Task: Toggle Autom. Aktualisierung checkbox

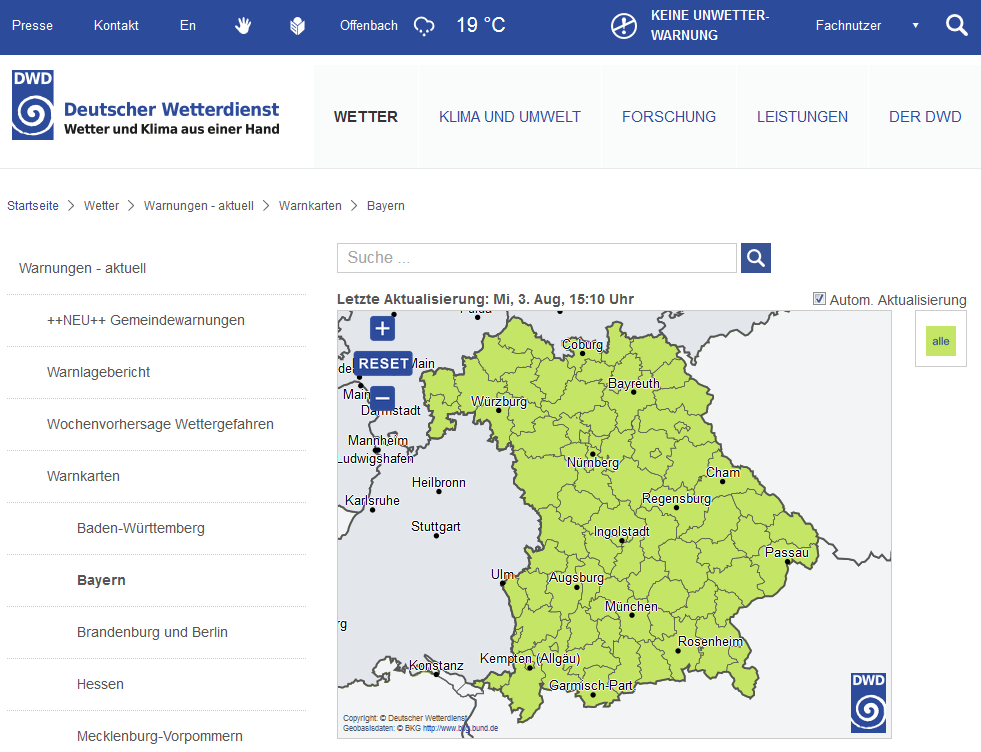Action: click(819, 299)
